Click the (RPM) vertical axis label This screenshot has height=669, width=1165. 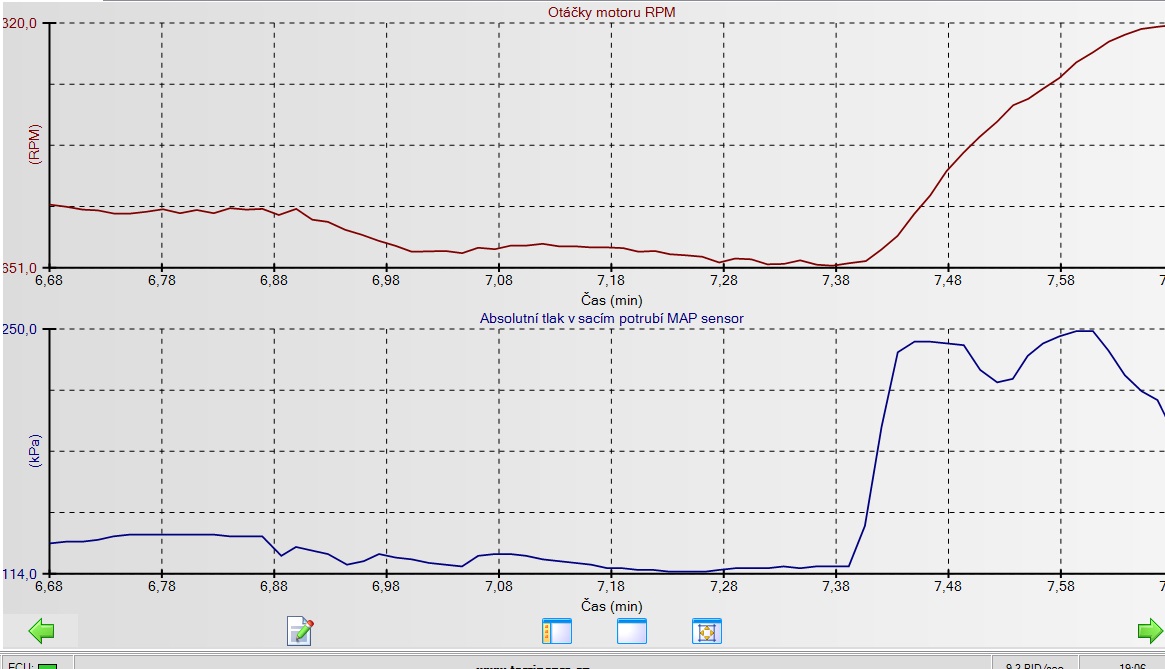click(35, 145)
